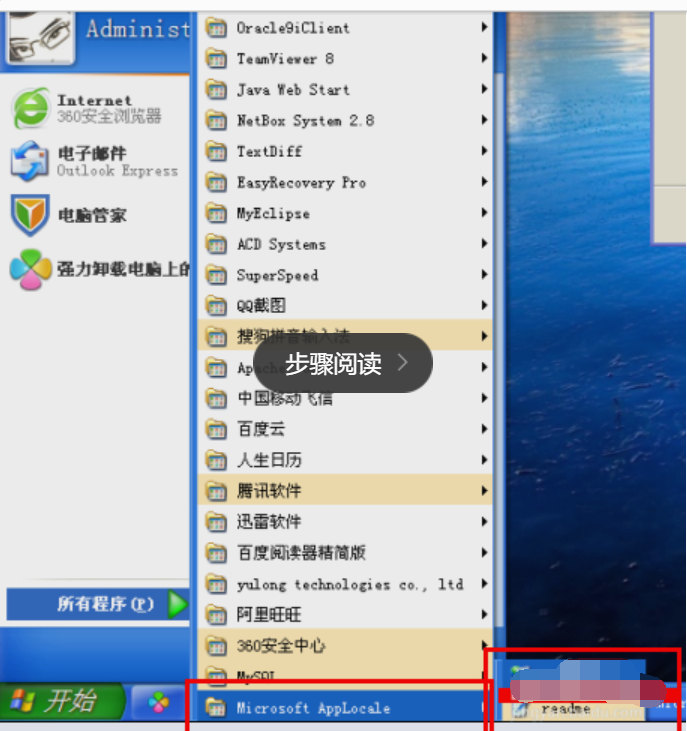This screenshot has height=731, width=687.
Task: Click the 迅雷软件 folder icon
Action: click(216, 522)
